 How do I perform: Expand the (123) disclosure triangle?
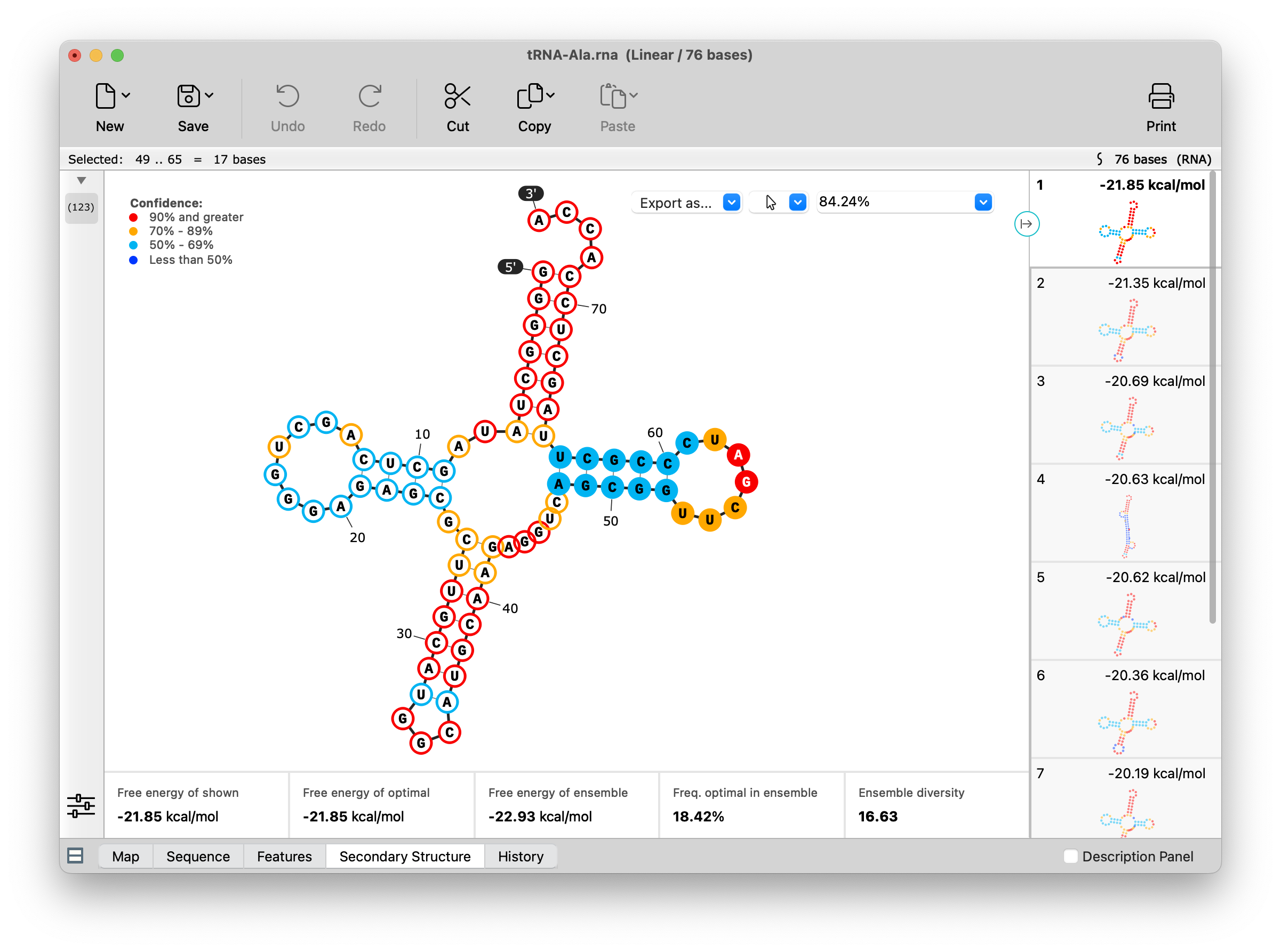tap(81, 180)
